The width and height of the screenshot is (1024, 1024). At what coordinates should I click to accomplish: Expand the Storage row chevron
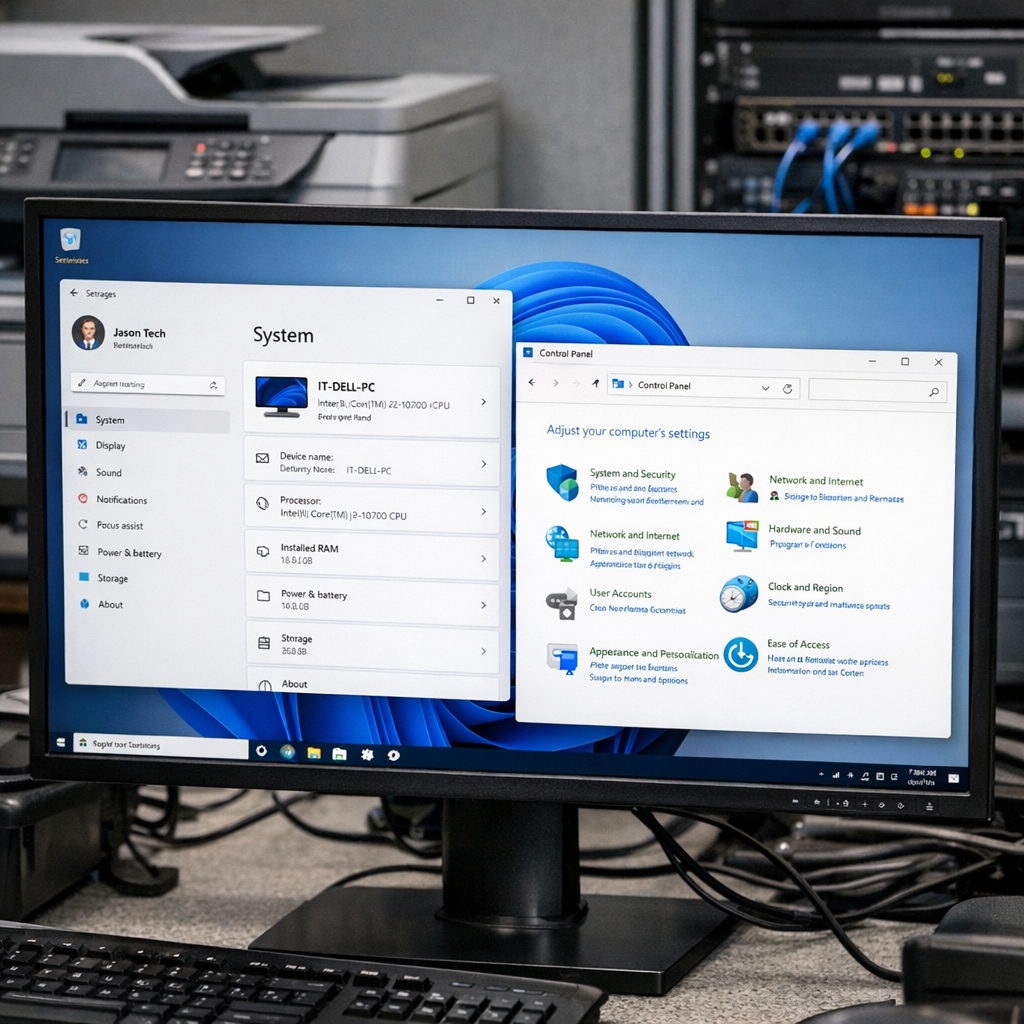click(x=483, y=651)
